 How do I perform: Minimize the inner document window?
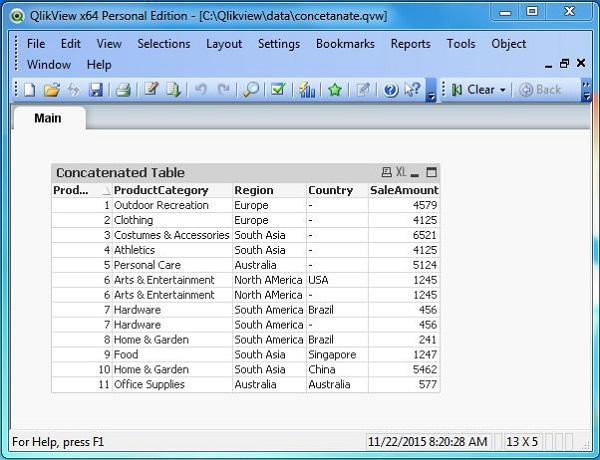[x=548, y=65]
